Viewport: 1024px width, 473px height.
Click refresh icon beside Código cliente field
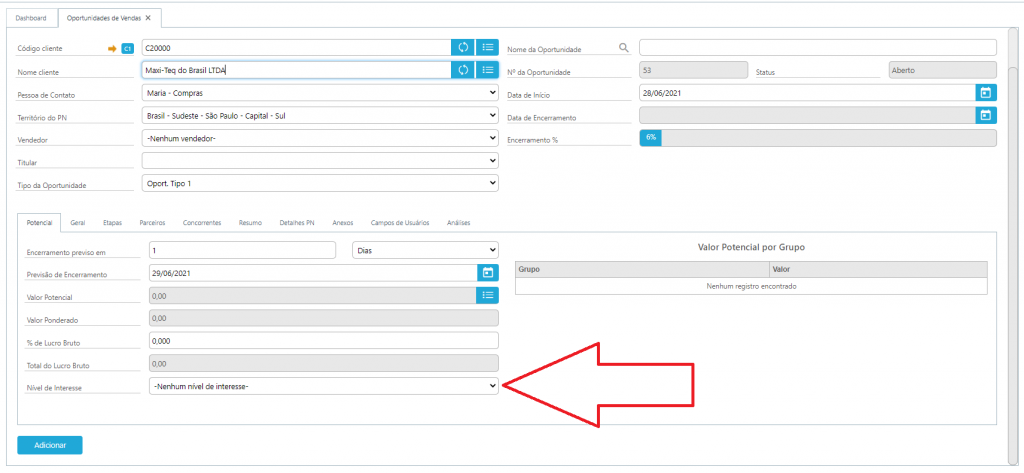coord(463,47)
